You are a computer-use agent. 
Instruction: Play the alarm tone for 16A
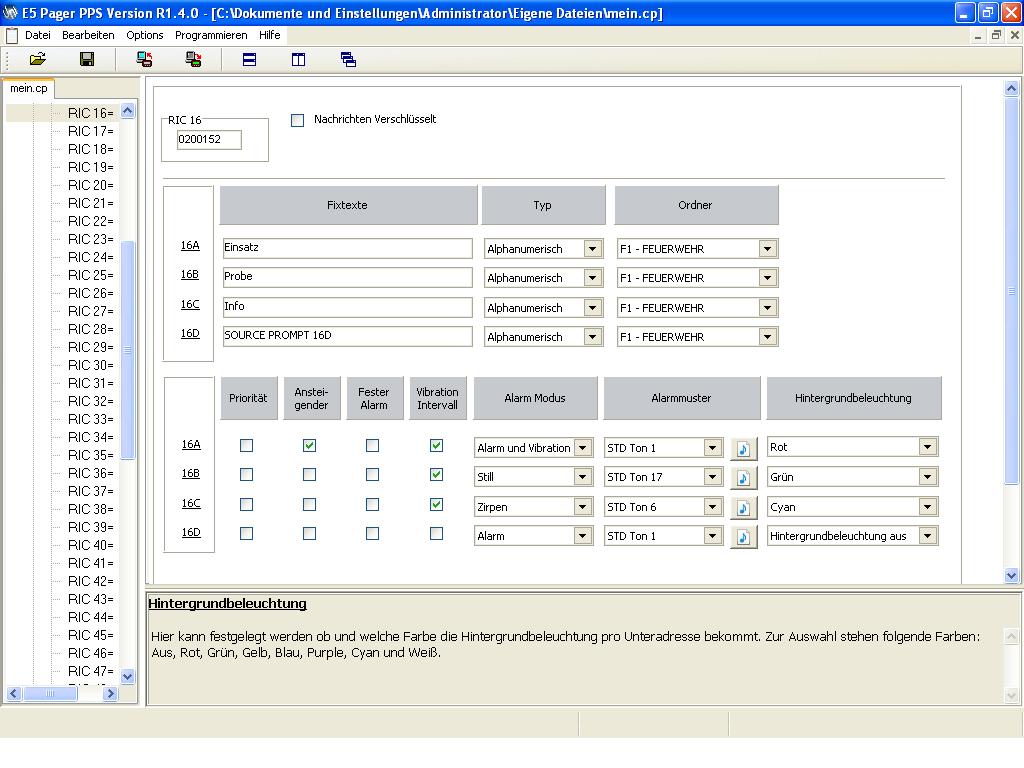[x=743, y=449]
